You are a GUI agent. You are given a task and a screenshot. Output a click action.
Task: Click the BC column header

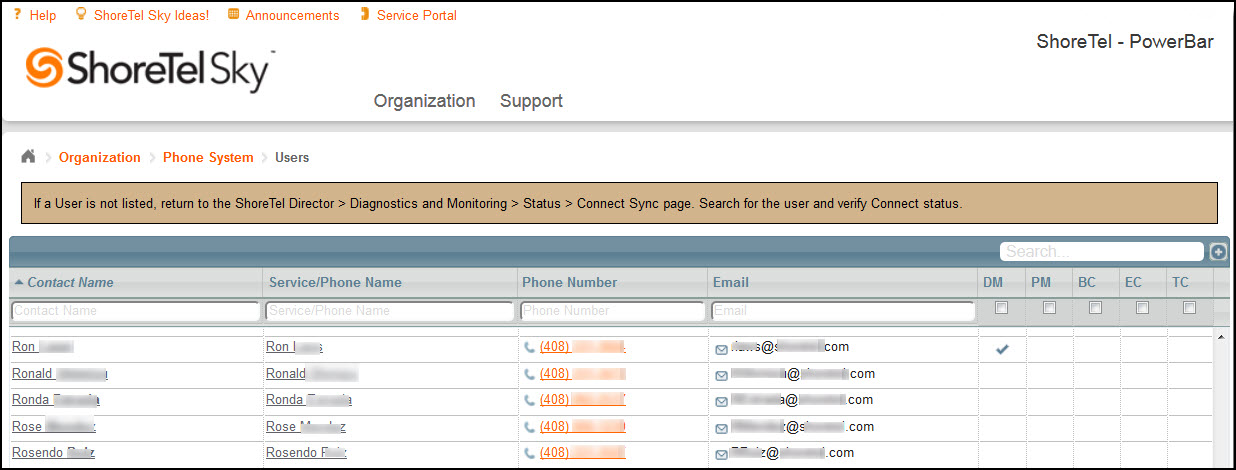point(1087,283)
